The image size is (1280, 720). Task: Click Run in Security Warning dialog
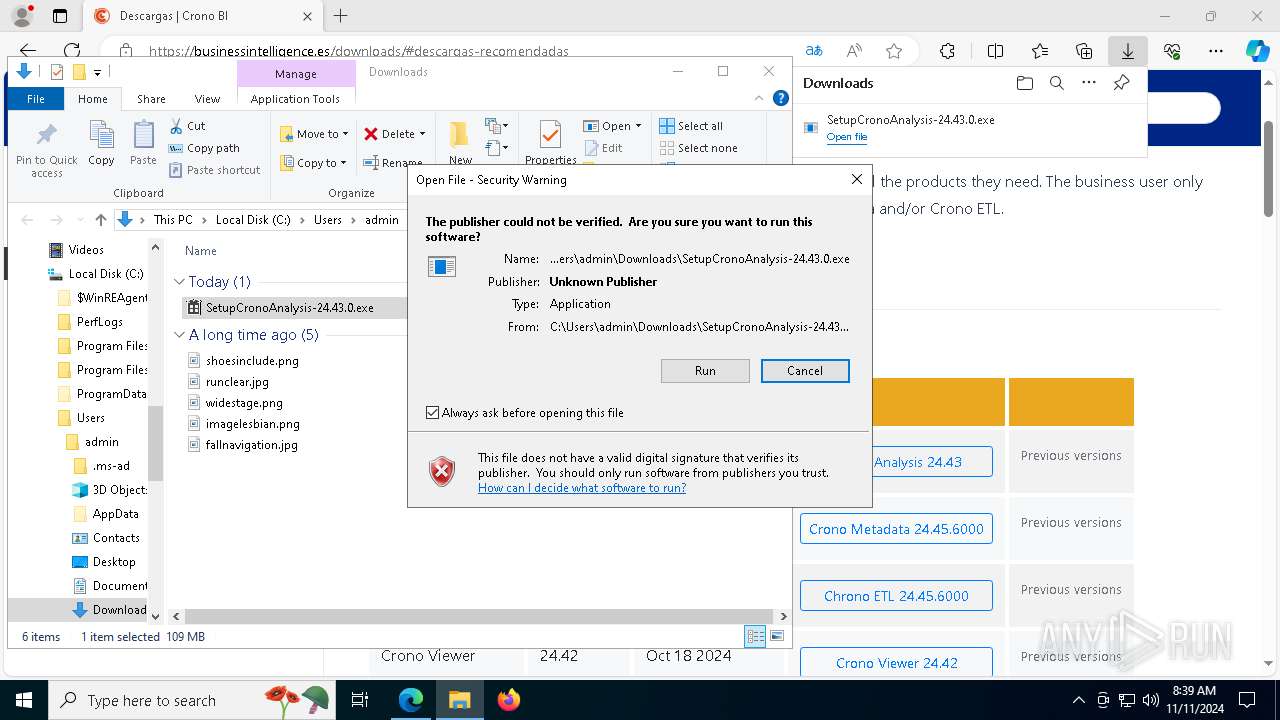coord(705,371)
